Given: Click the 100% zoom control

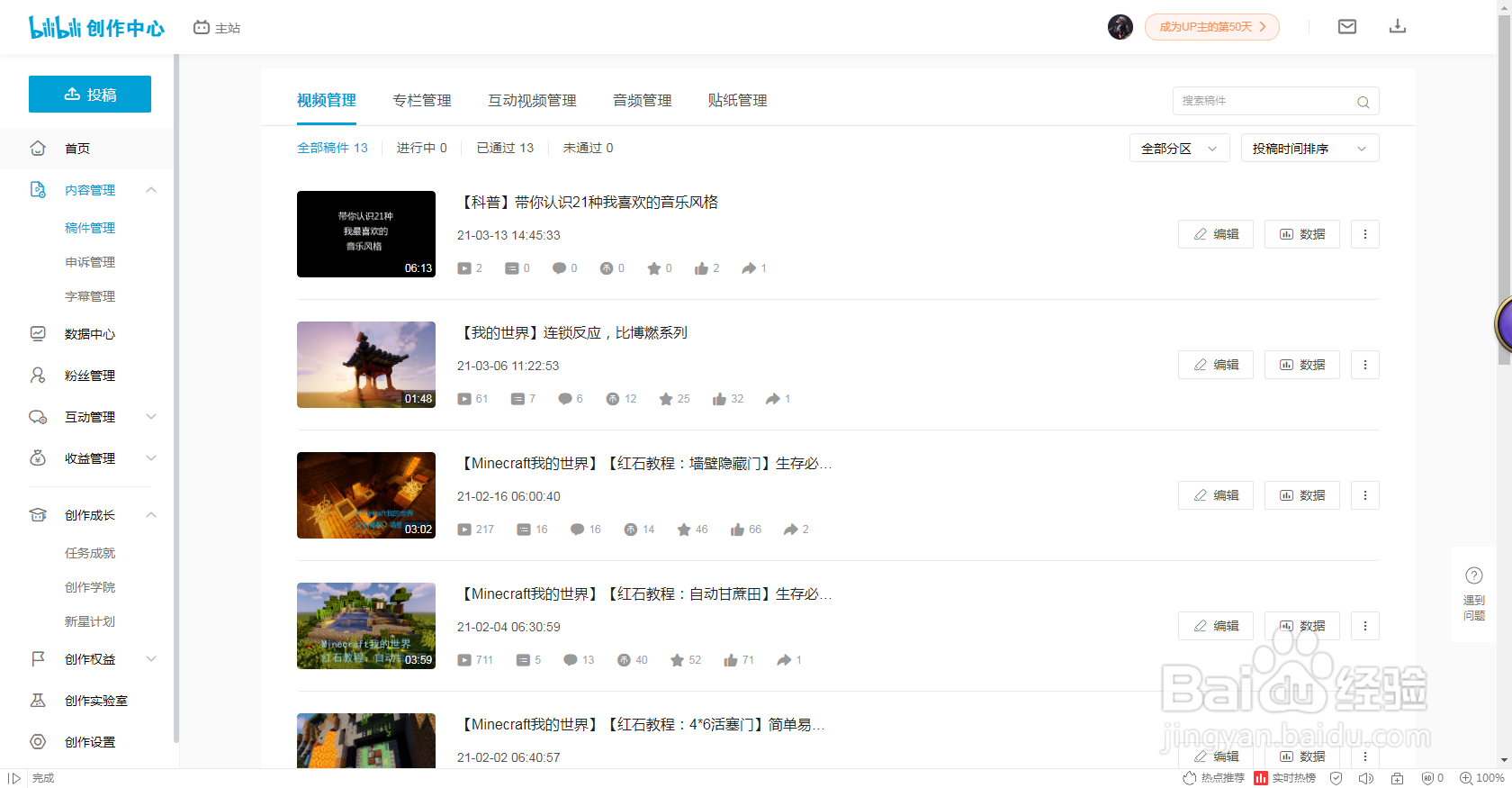Looking at the screenshot, I should (x=1482, y=778).
